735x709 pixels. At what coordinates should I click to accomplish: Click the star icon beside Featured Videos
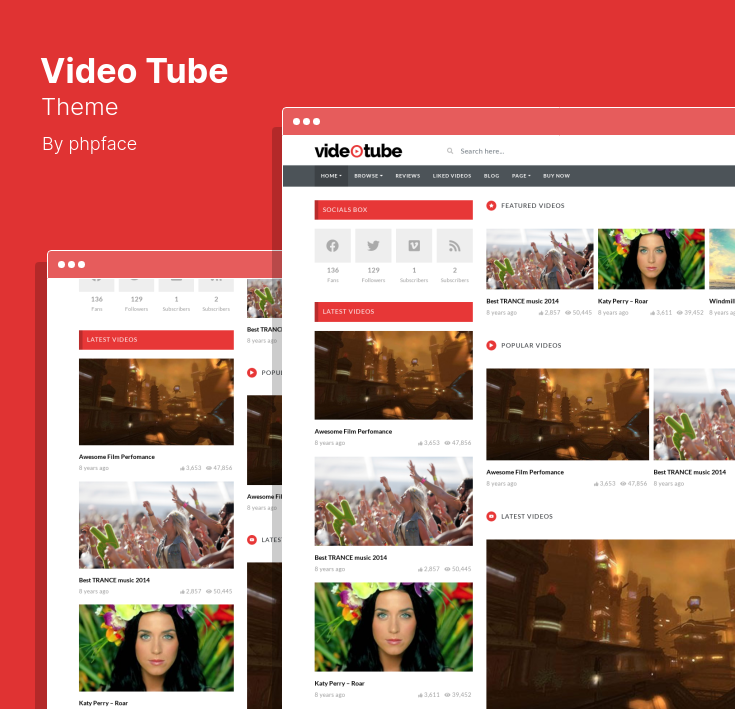point(491,205)
